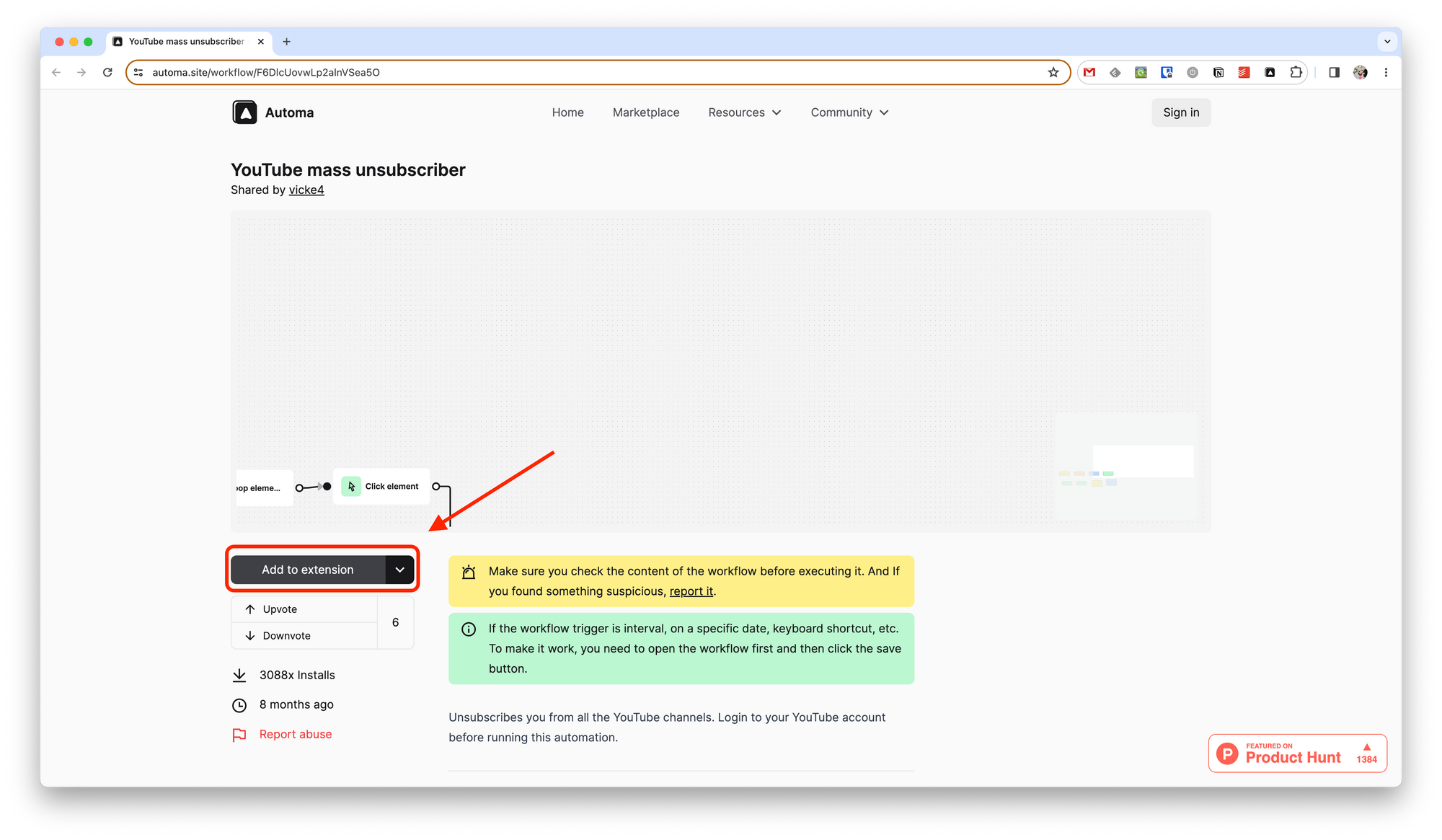
Task: Click the Report abuse link
Action: pos(295,734)
